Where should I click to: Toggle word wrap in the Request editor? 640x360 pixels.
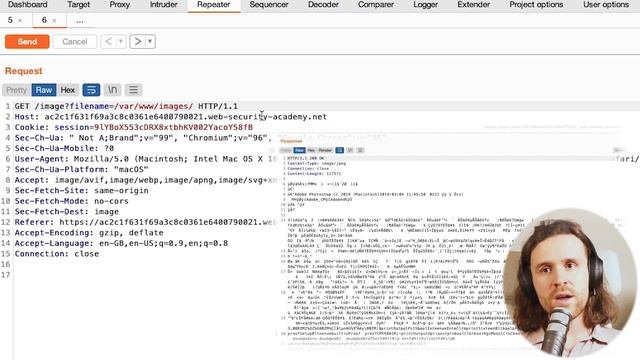click(91, 90)
